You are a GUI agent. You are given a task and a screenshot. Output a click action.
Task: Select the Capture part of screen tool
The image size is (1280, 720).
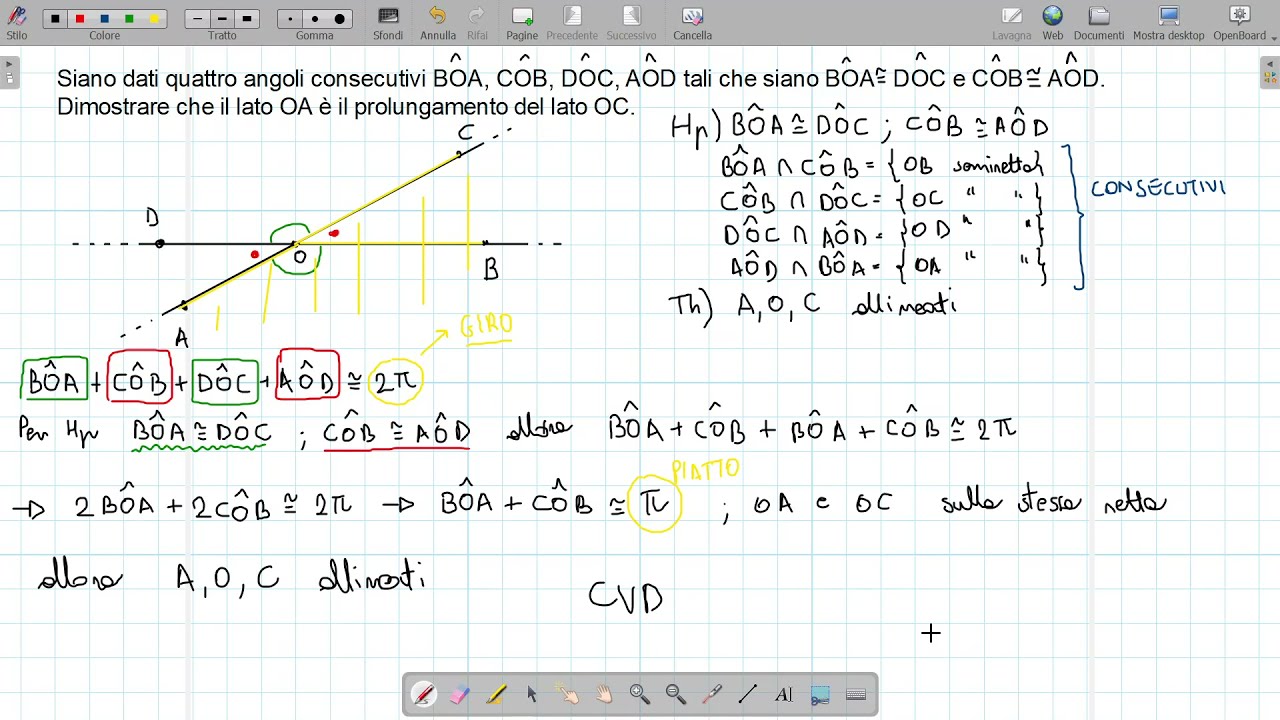point(820,694)
